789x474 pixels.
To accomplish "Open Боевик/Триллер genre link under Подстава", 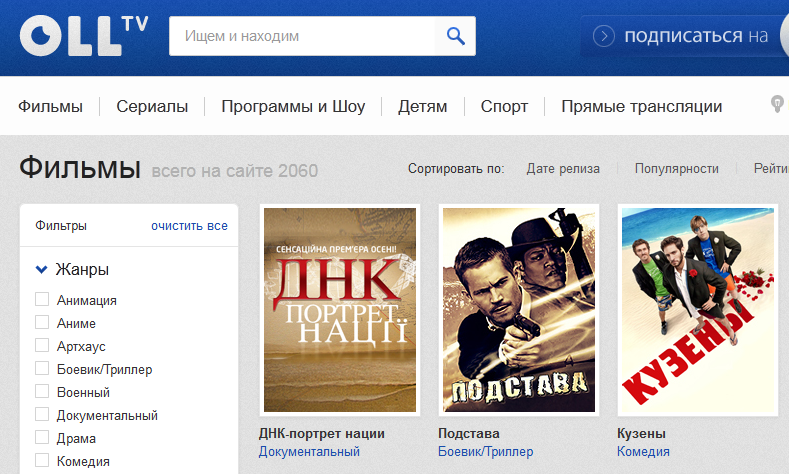I will point(486,451).
